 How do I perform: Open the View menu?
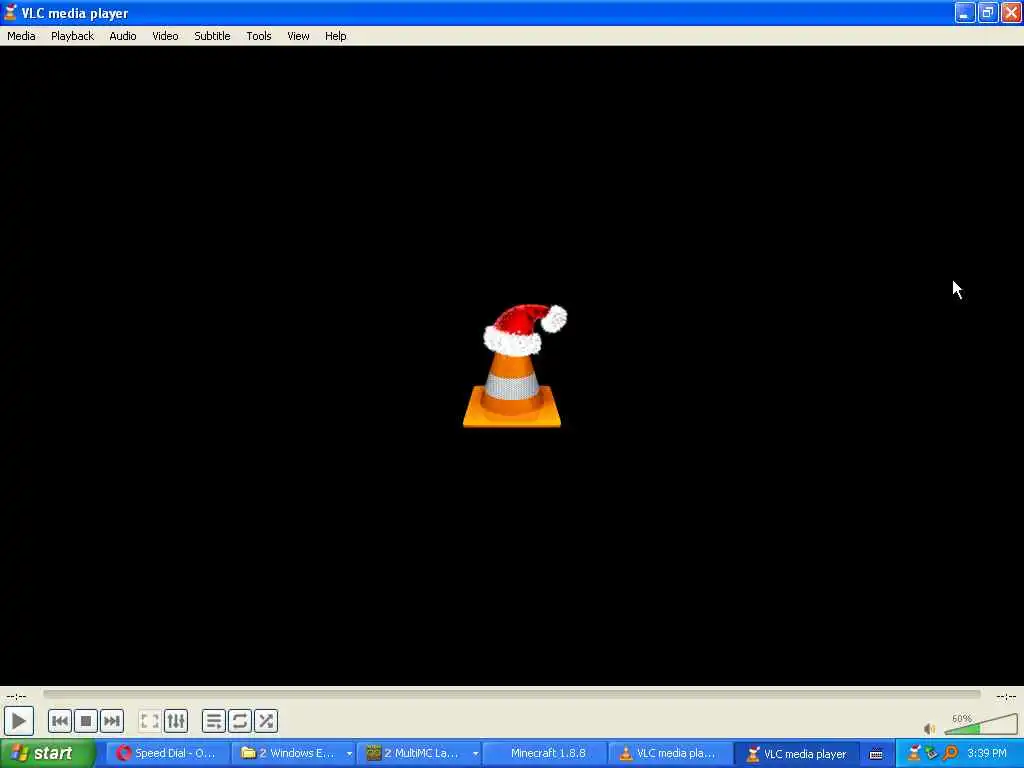click(298, 36)
